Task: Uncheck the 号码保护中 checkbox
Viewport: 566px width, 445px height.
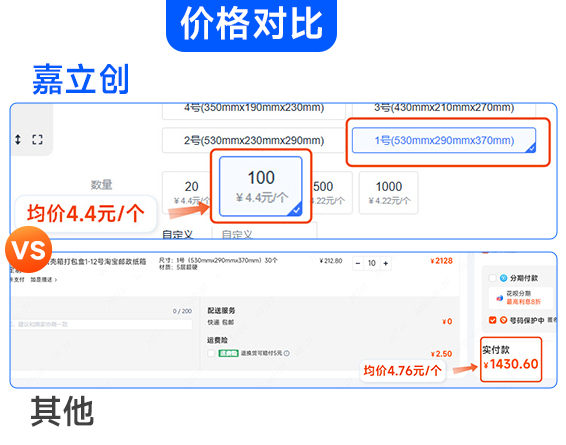Action: tap(492, 320)
